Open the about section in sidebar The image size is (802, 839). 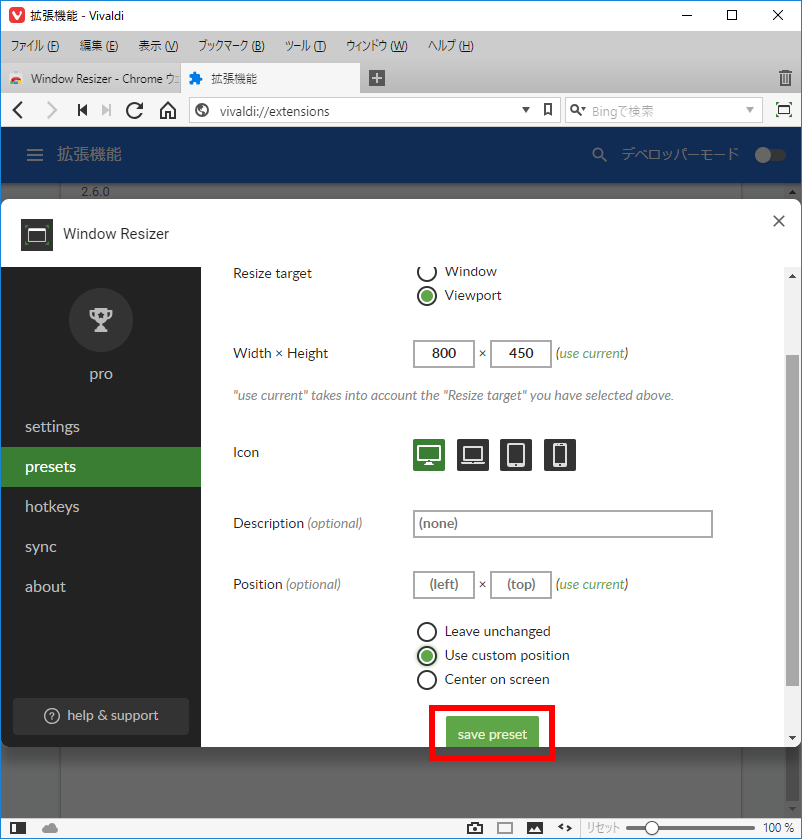(x=101, y=586)
